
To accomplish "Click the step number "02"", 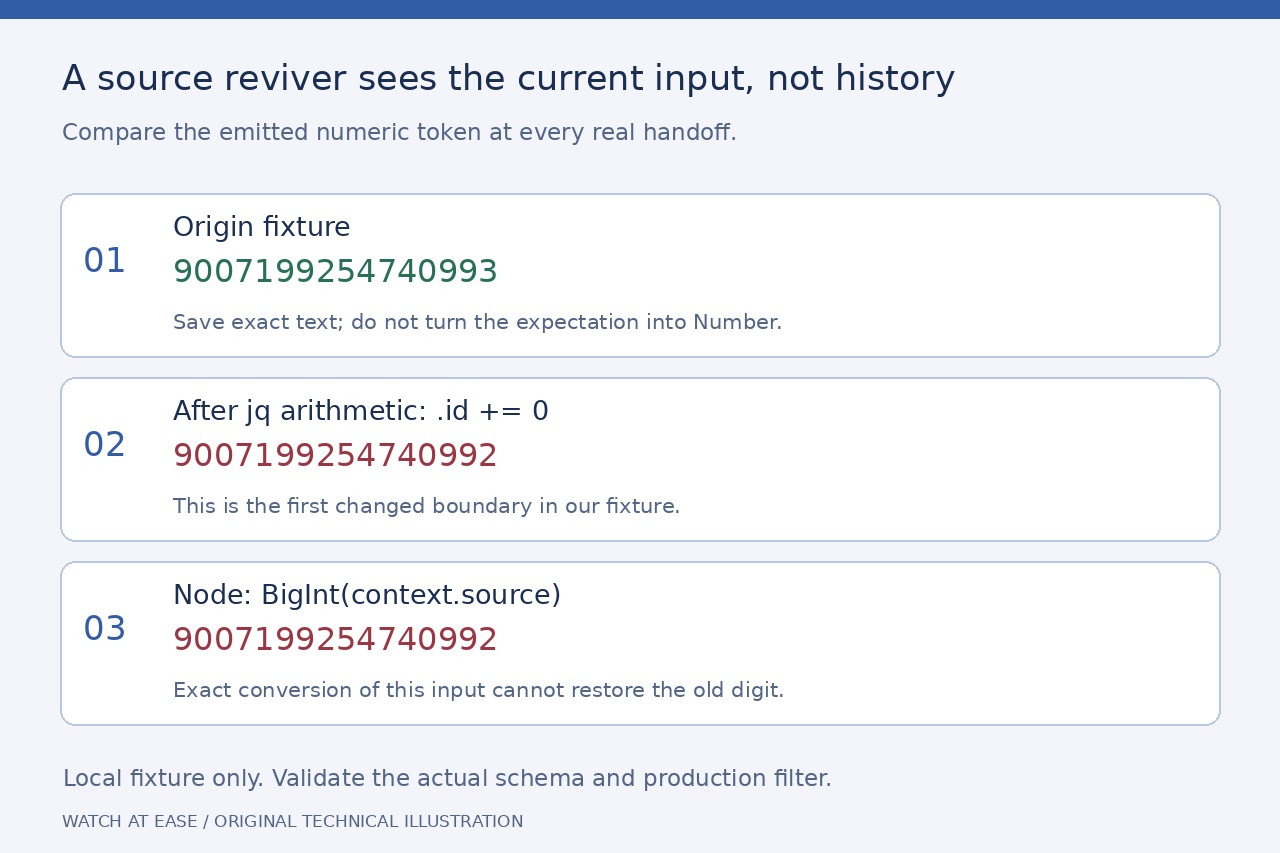I will tap(105, 445).
